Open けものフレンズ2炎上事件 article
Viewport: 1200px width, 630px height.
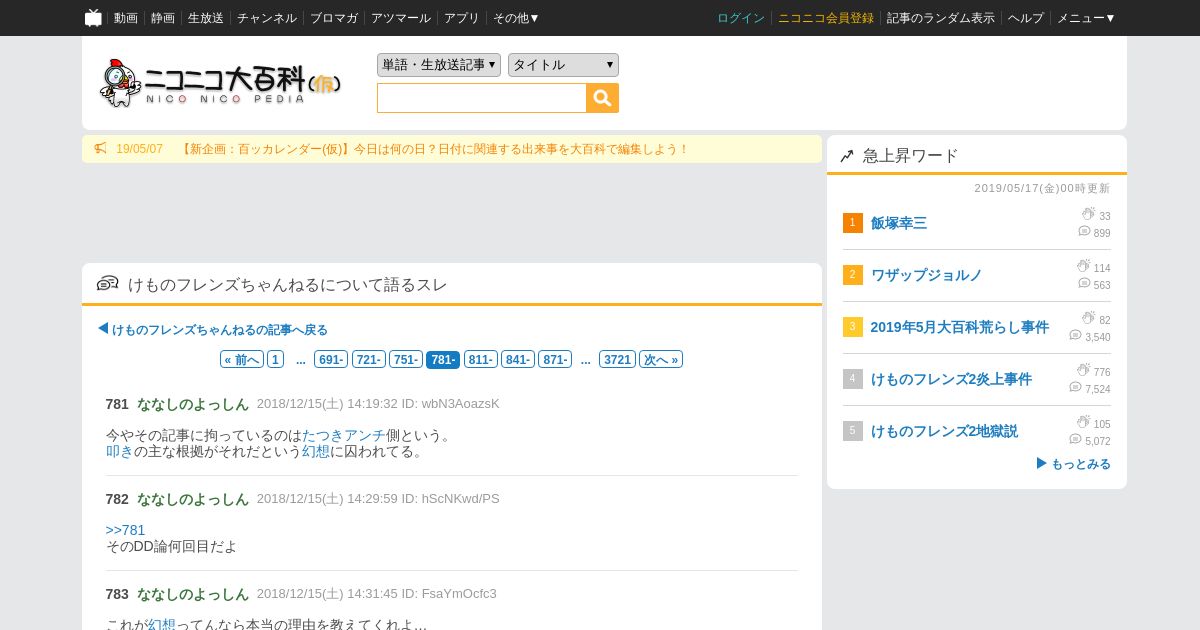(x=952, y=379)
